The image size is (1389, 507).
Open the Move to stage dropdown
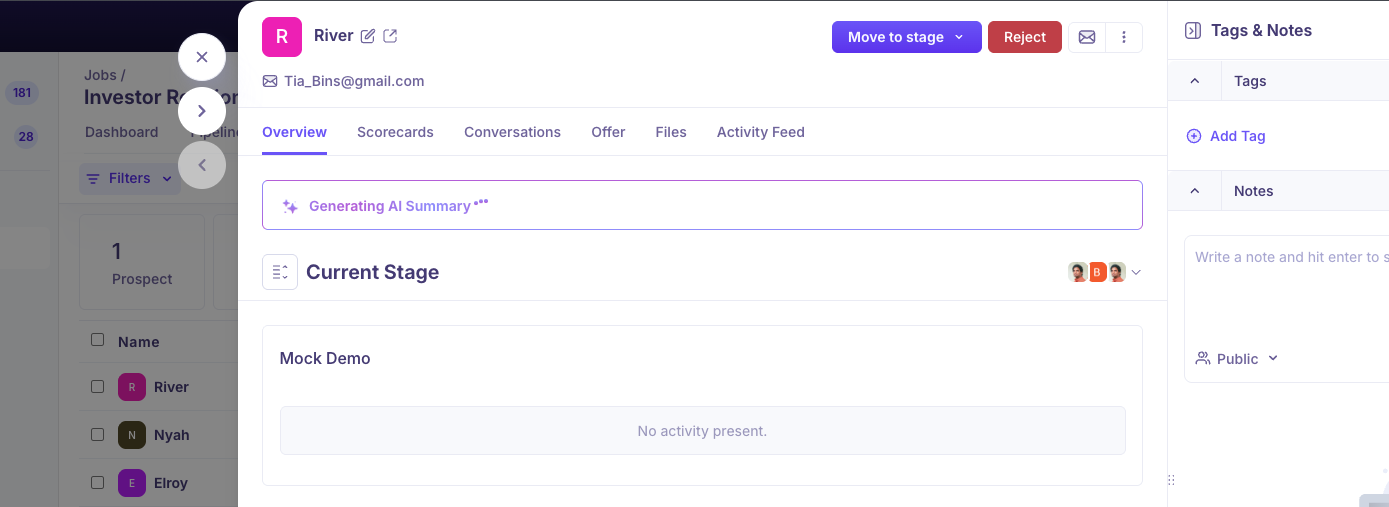[x=906, y=37]
